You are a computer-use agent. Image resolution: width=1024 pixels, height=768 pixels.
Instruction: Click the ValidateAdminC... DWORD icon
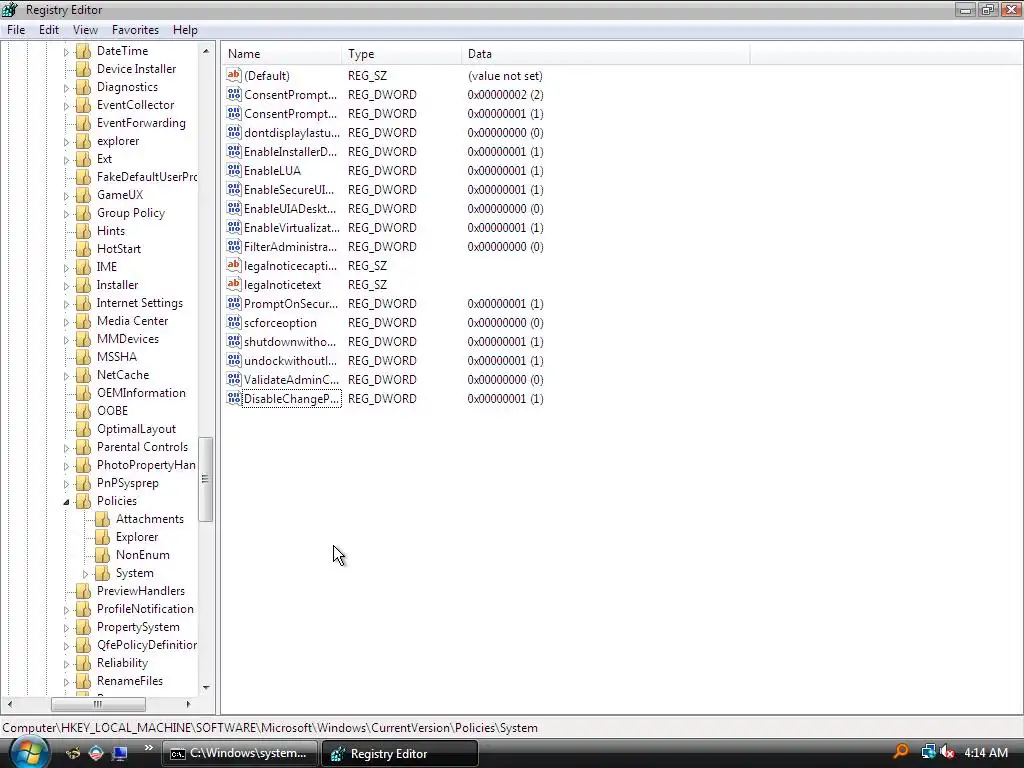coord(234,379)
